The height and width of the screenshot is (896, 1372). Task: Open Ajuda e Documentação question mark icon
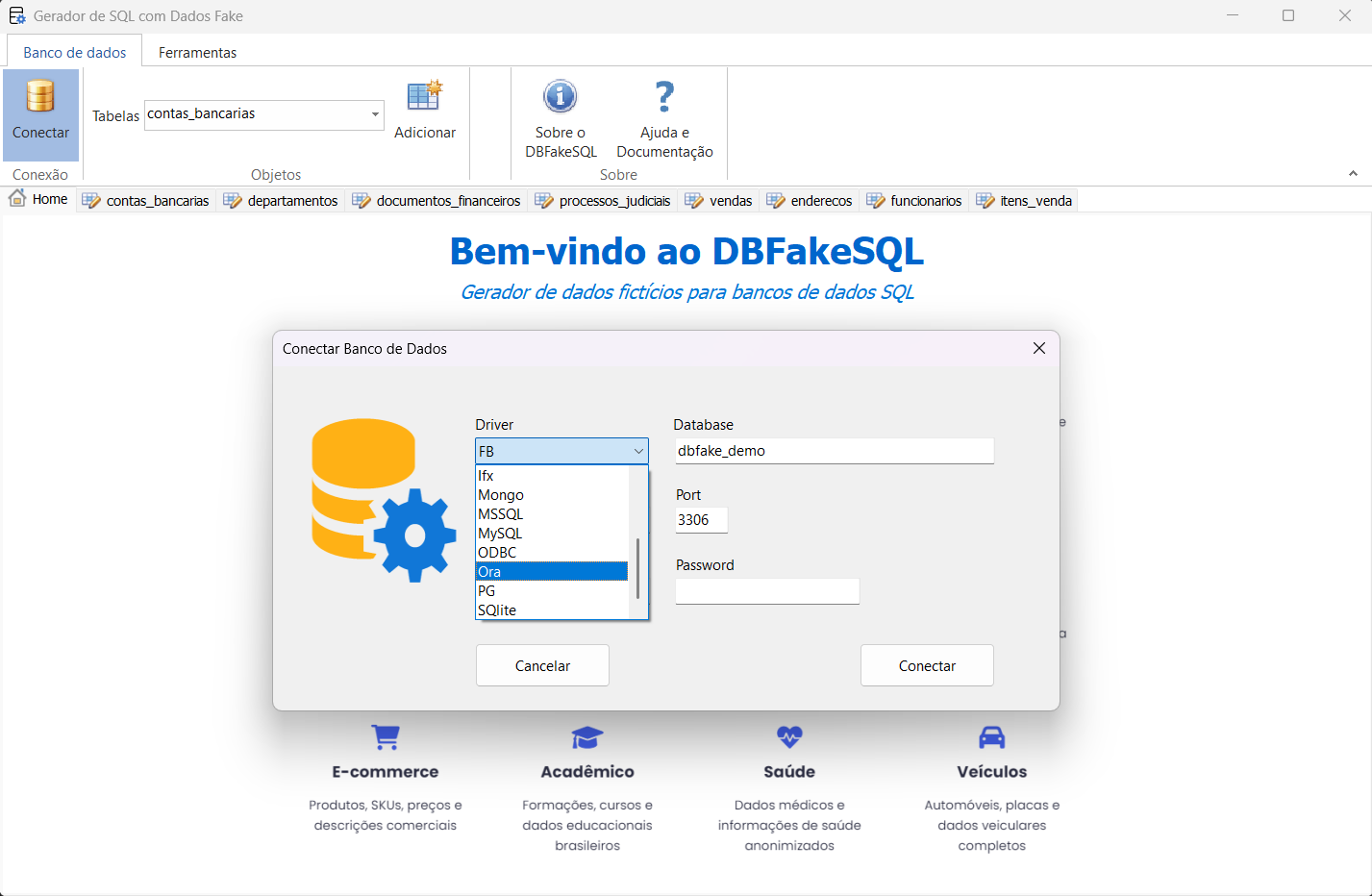[664, 96]
